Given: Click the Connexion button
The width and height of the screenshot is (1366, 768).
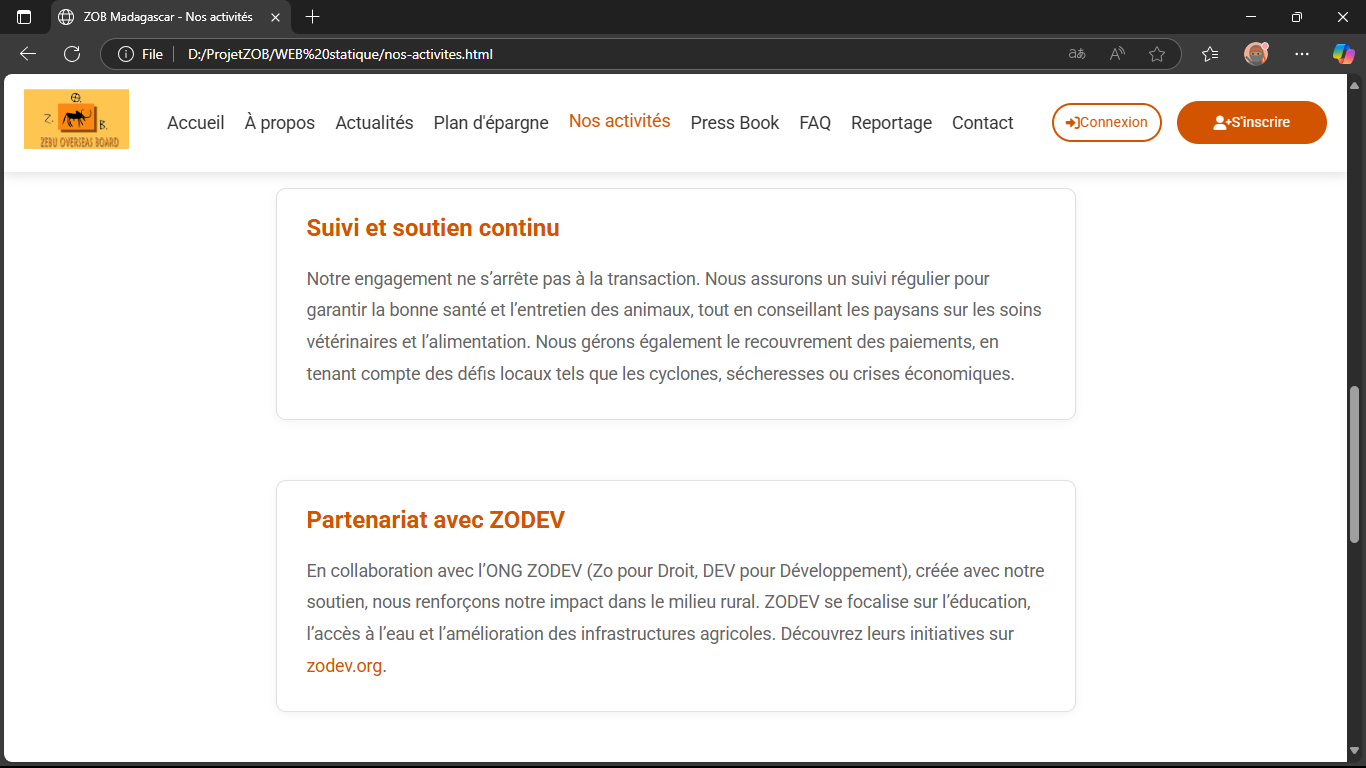Looking at the screenshot, I should (x=1107, y=122).
